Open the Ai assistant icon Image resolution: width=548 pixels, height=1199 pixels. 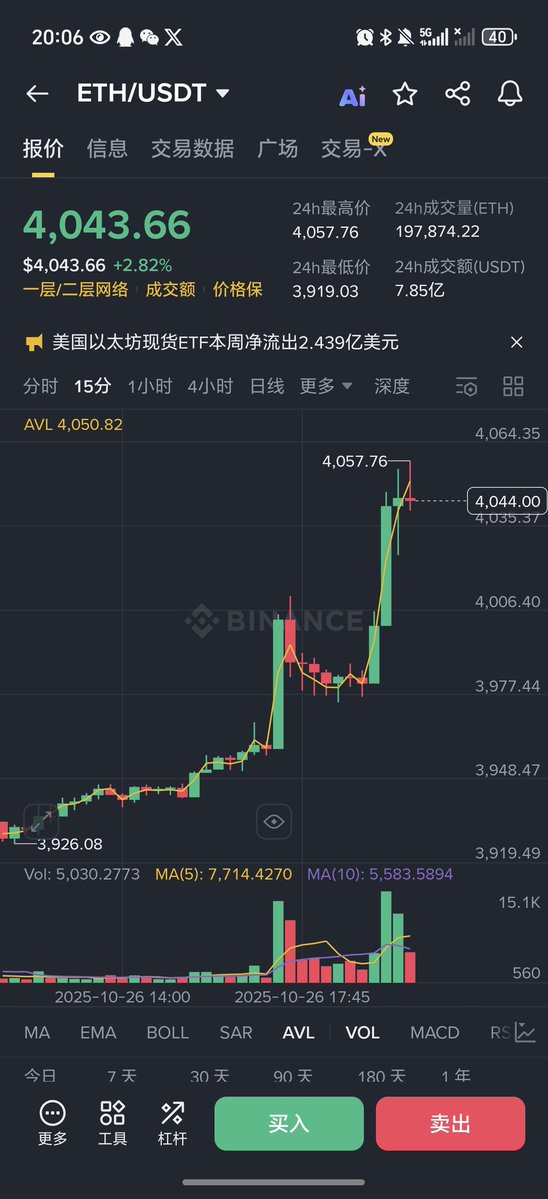352,95
